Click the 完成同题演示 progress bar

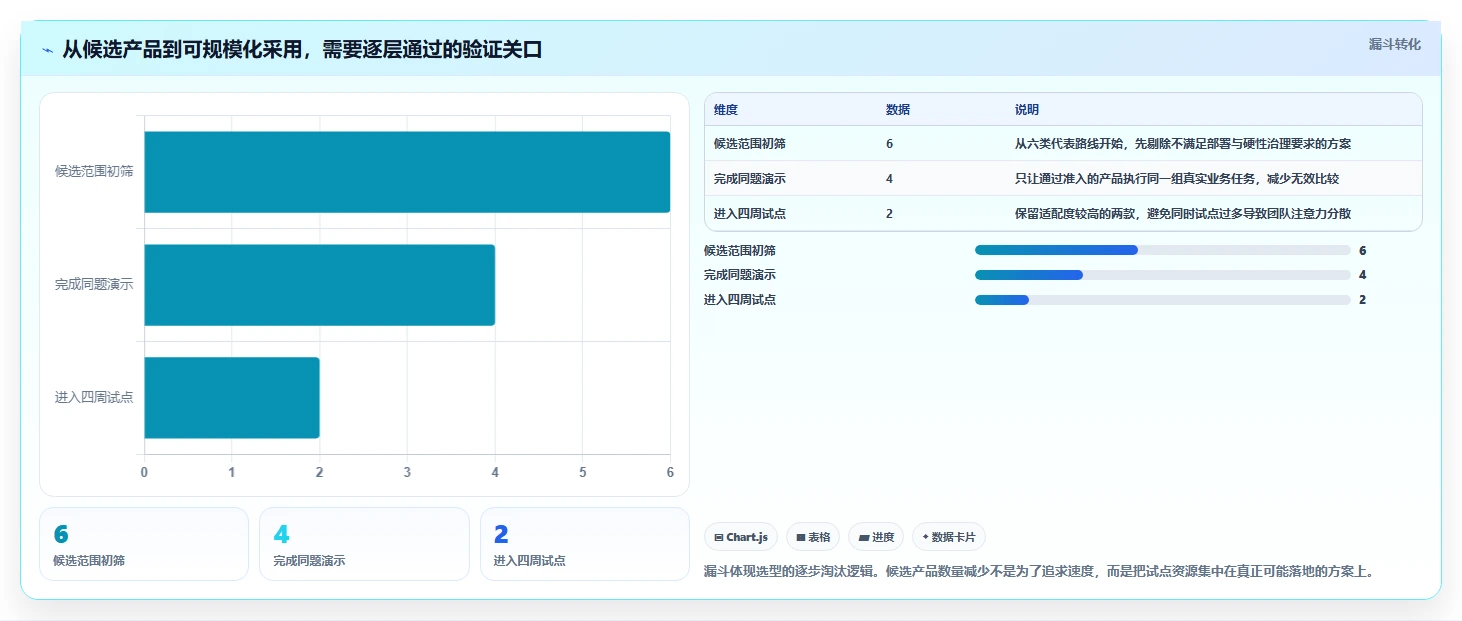1162,275
